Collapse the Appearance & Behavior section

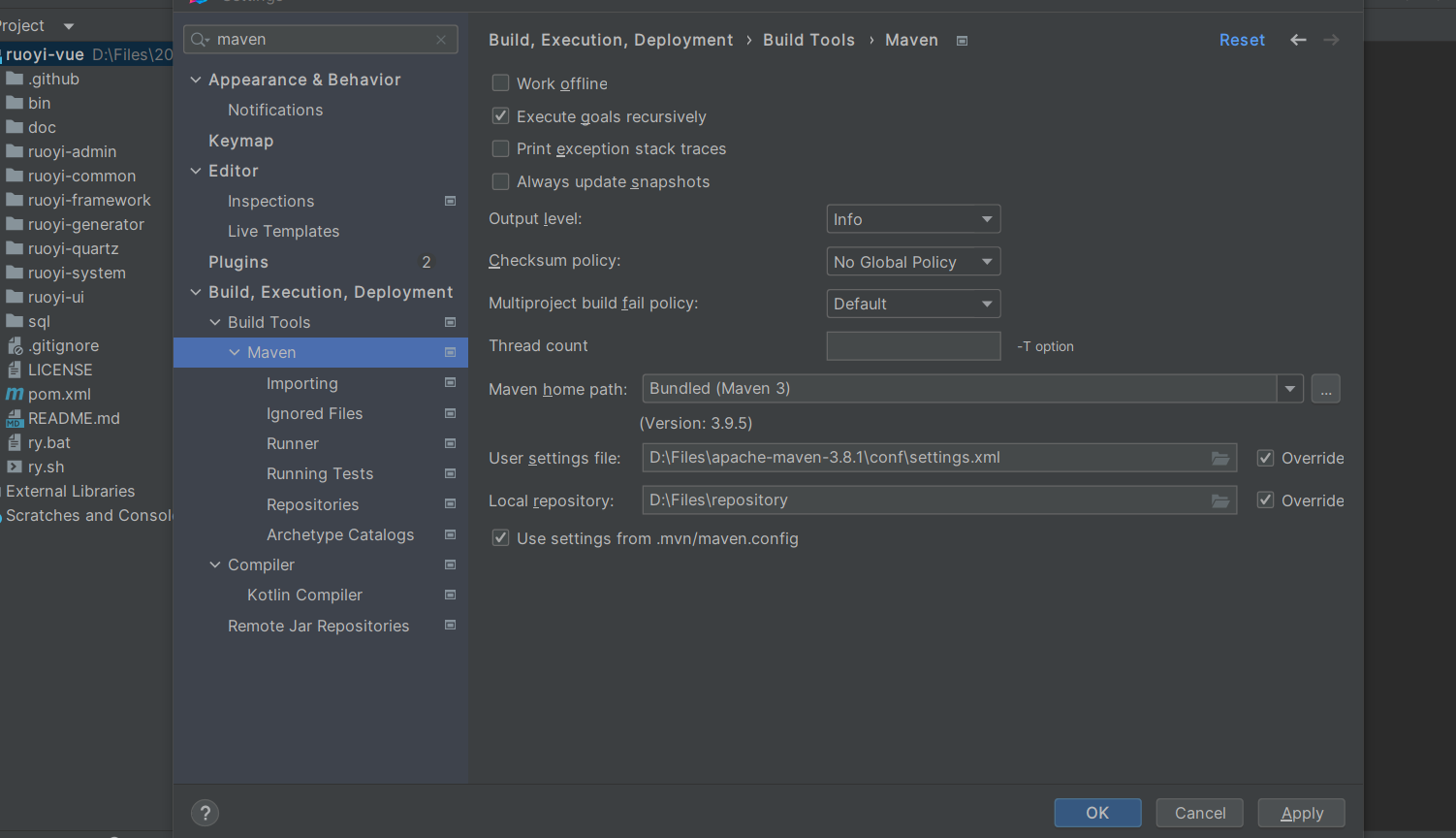pyautogui.click(x=196, y=80)
